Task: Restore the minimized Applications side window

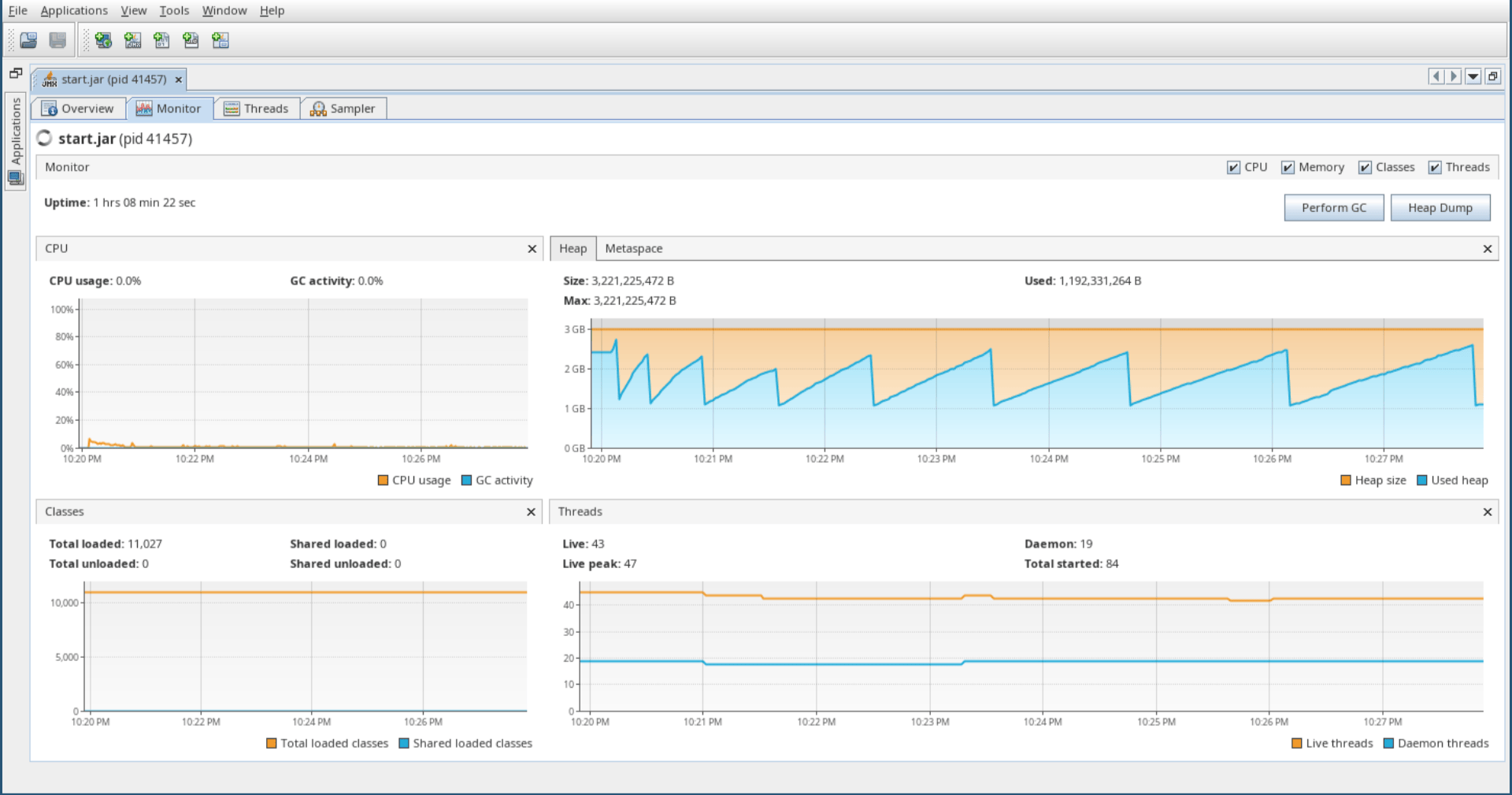Action: click(15, 73)
